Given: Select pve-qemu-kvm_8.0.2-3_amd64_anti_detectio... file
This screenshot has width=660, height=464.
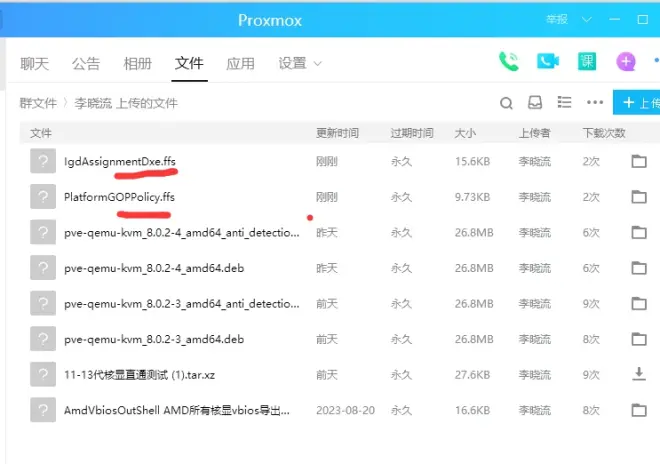Looking at the screenshot, I should [x=182, y=304].
